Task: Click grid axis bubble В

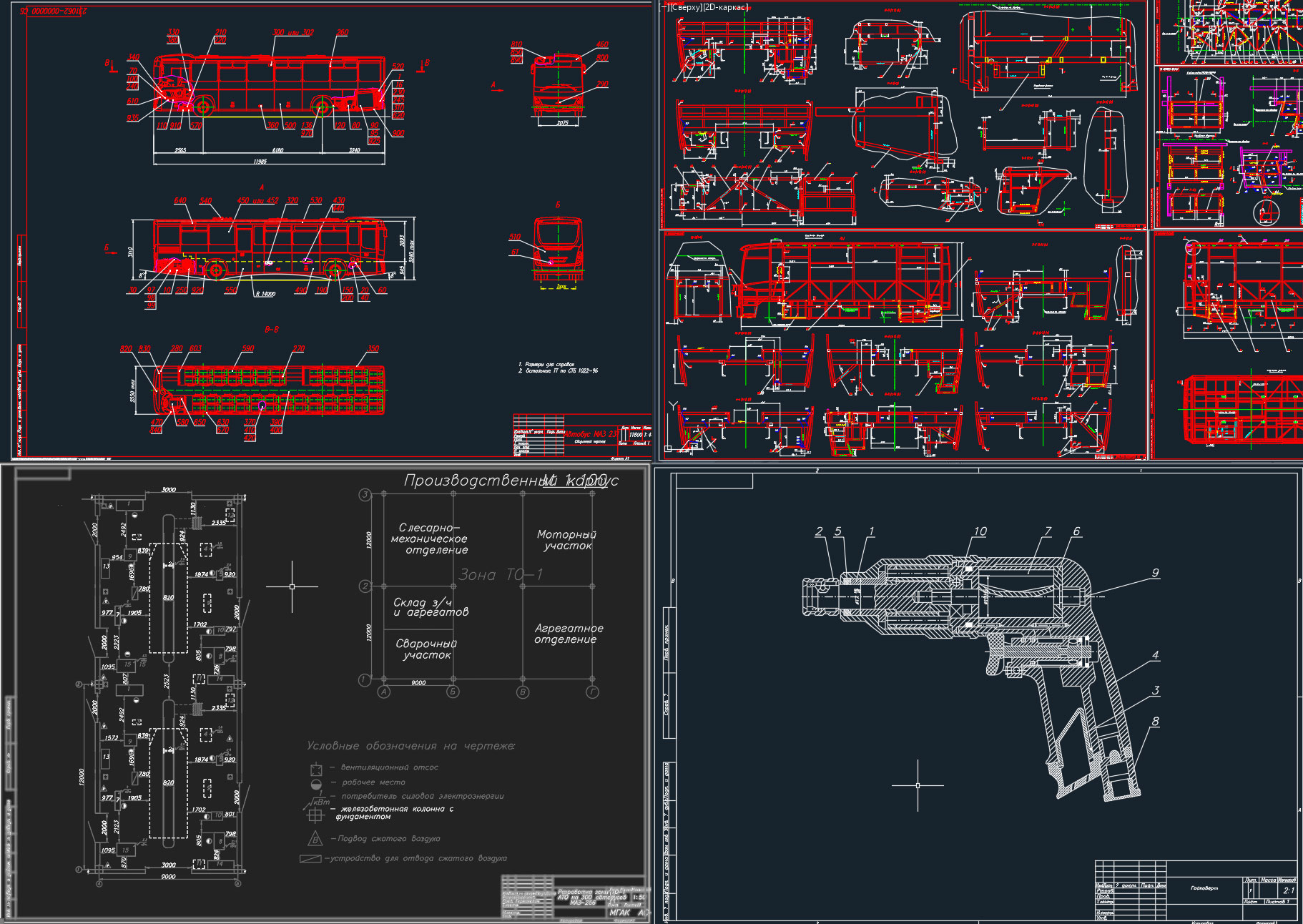Action: click(523, 692)
